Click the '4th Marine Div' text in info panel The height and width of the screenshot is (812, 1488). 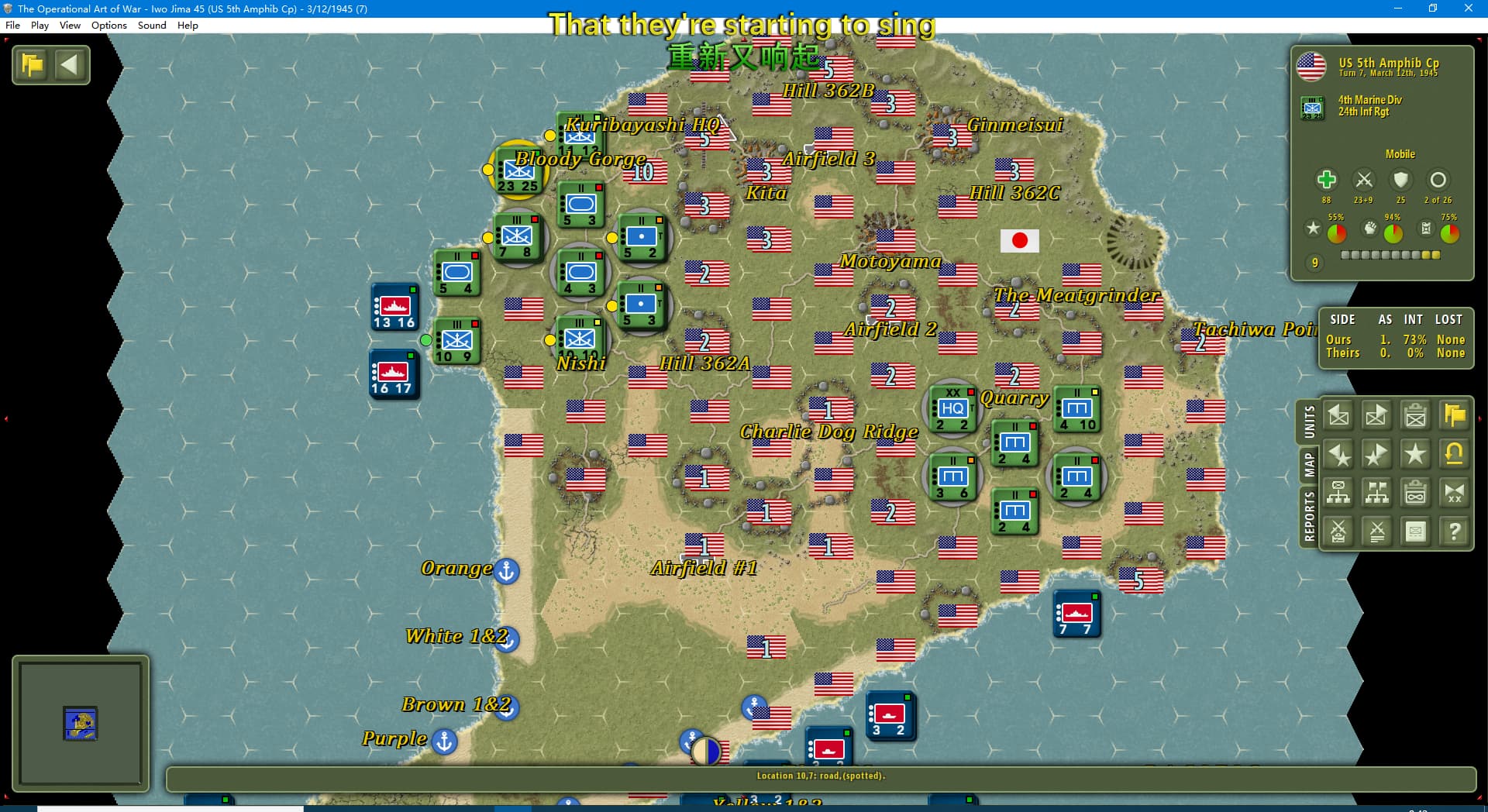point(1369,100)
